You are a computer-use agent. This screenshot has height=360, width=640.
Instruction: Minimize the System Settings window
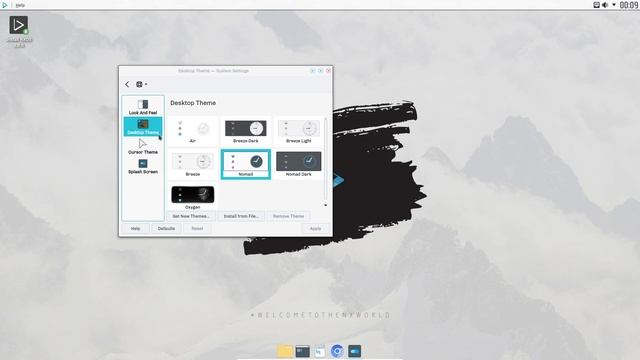click(313, 71)
